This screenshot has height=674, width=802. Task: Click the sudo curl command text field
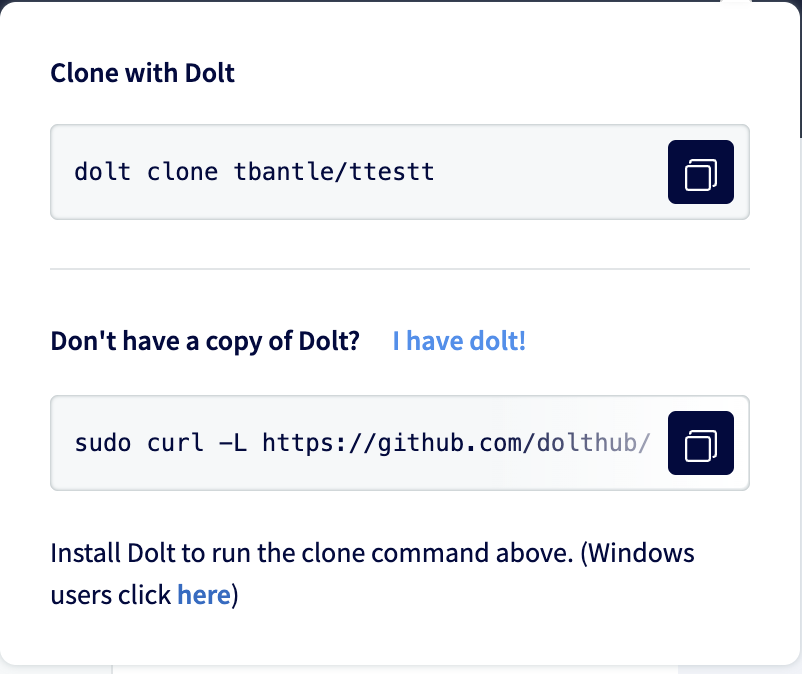(350, 442)
